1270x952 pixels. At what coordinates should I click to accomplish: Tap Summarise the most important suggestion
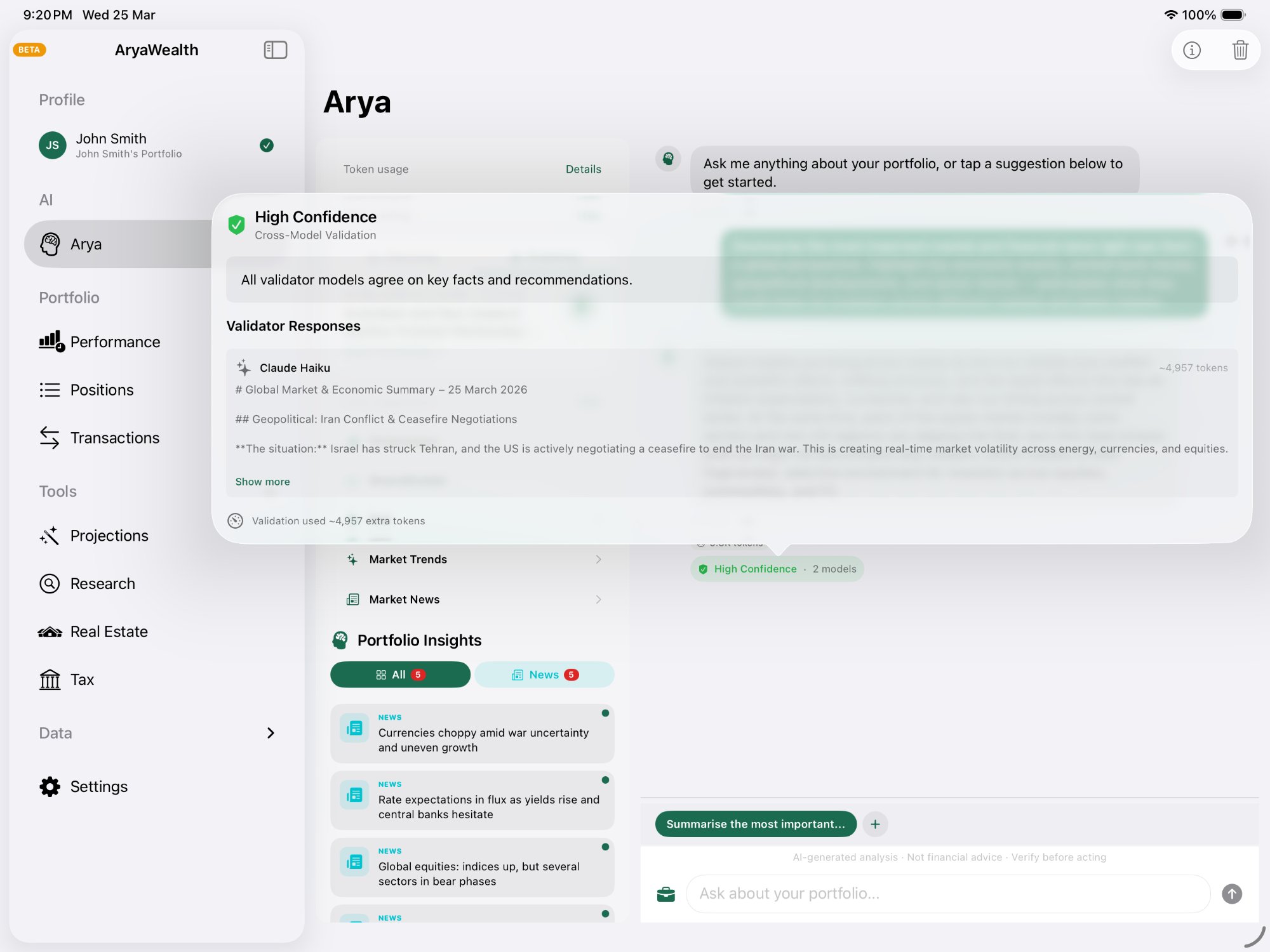pos(755,824)
